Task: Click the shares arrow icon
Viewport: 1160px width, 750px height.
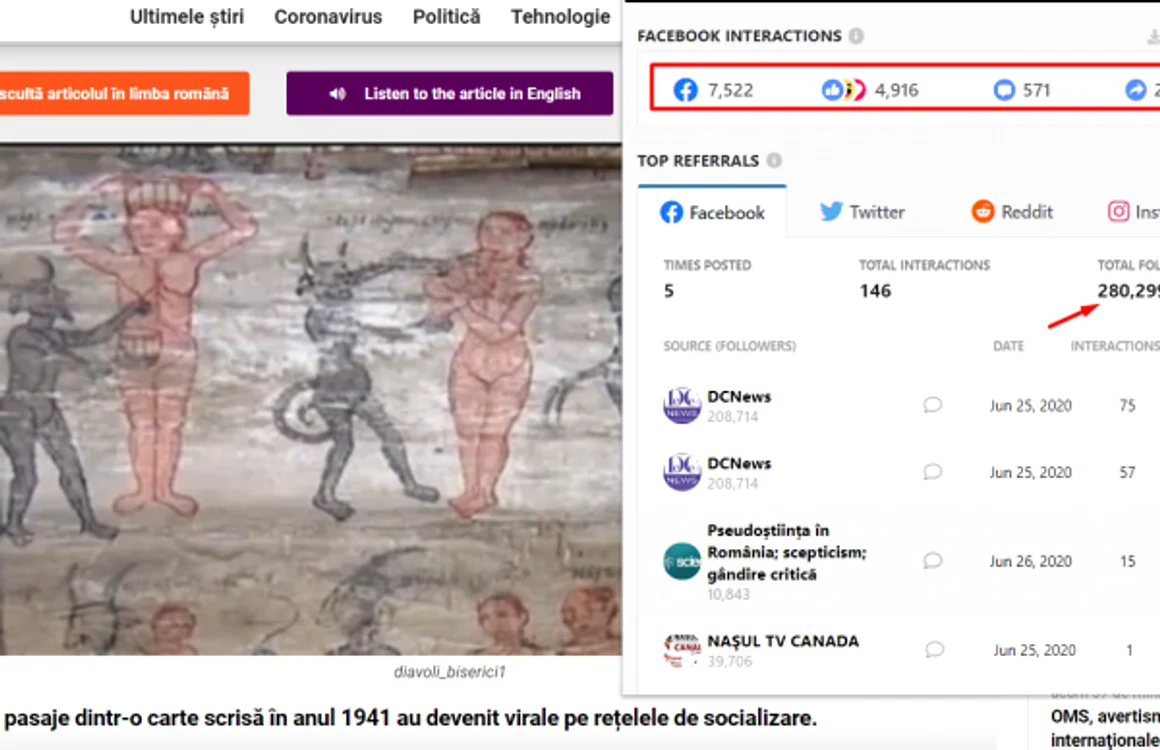Action: coord(1136,90)
